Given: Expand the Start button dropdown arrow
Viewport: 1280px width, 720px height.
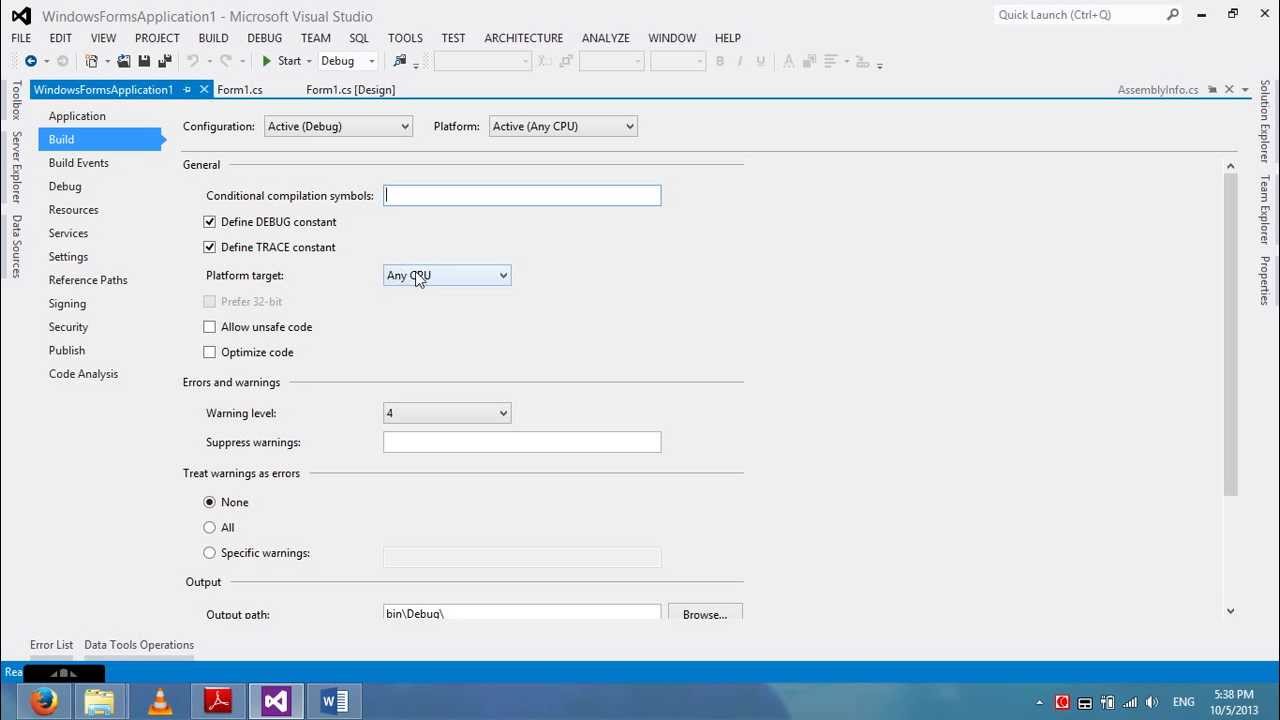Looking at the screenshot, I should (x=309, y=61).
